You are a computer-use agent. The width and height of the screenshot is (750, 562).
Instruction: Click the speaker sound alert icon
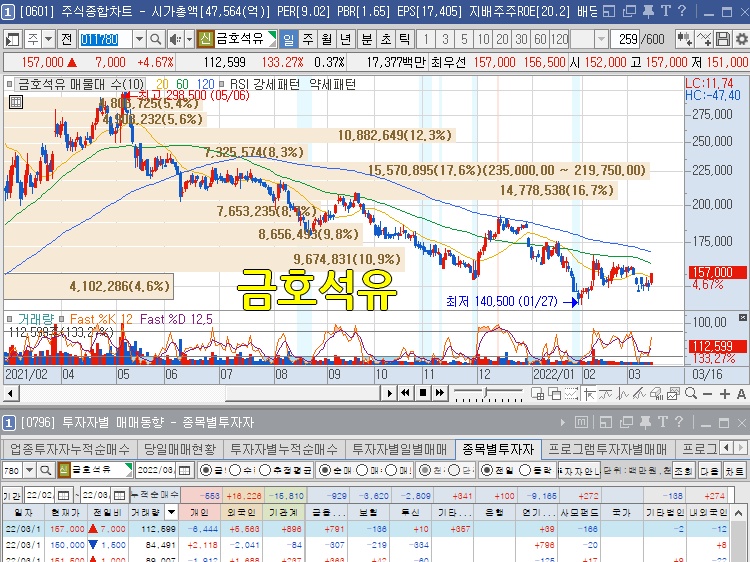click(x=175, y=39)
